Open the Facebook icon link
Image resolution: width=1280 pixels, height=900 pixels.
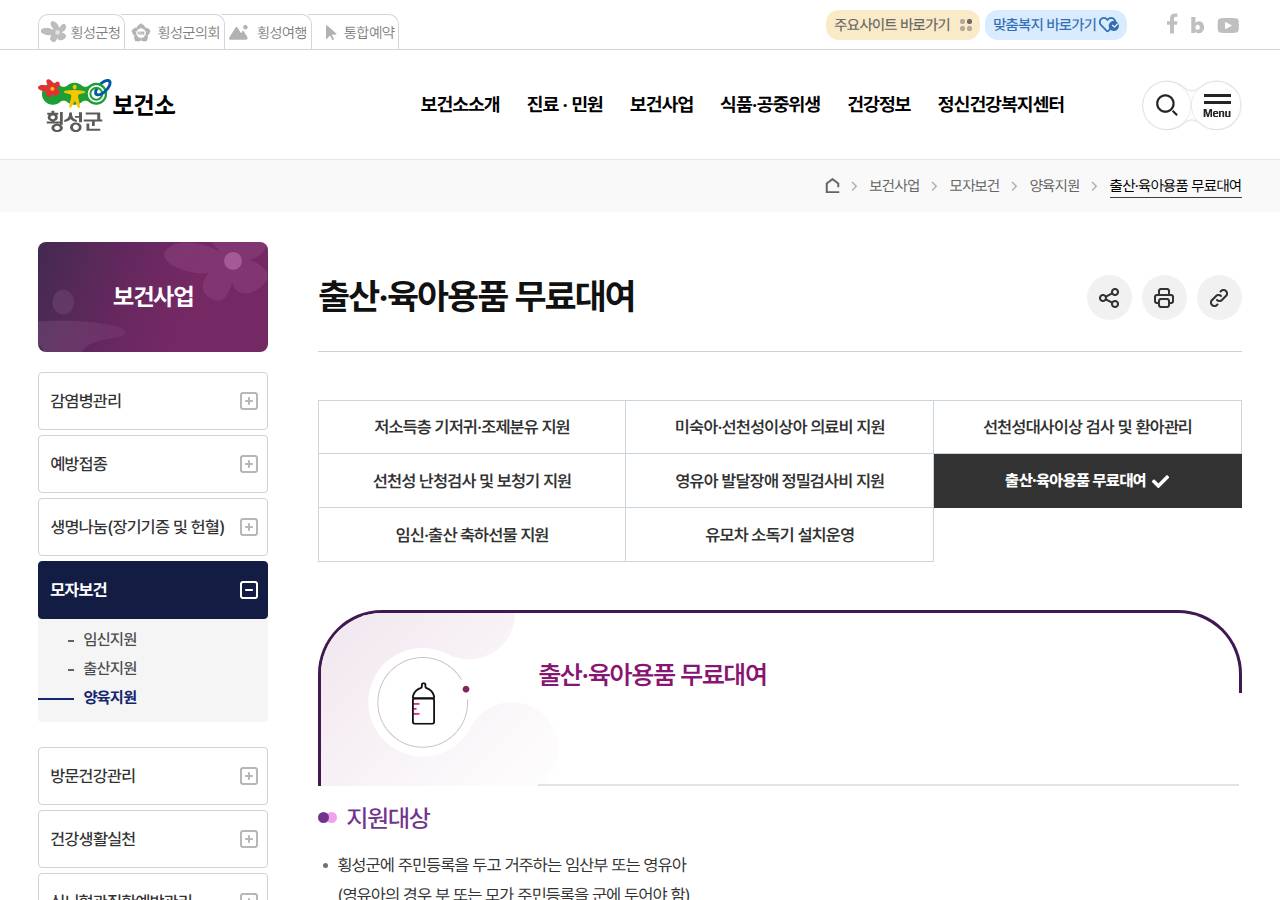click(x=1172, y=24)
